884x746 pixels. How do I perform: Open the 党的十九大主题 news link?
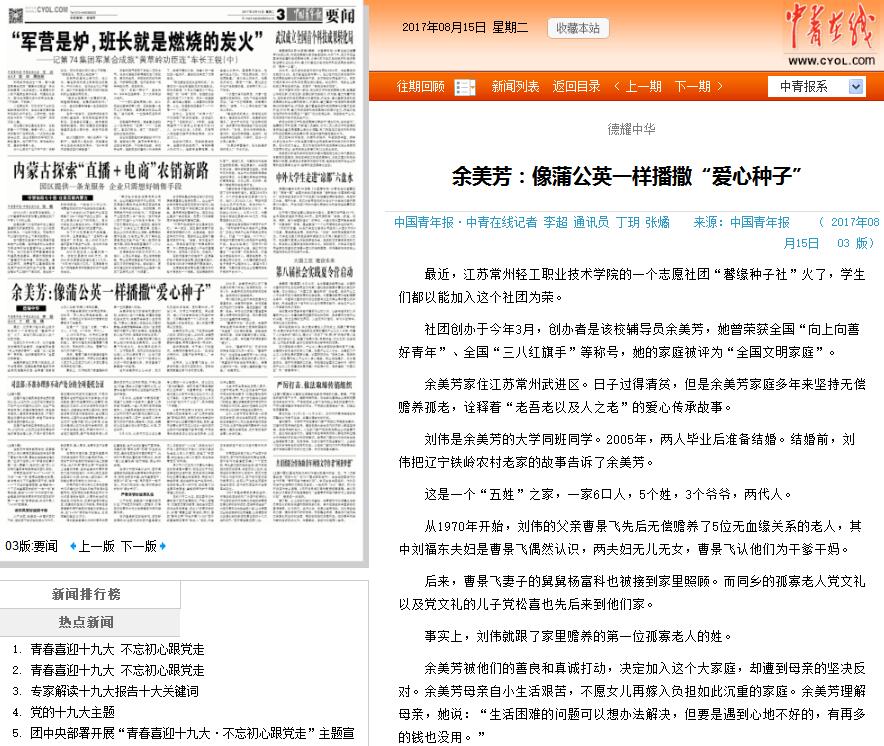click(x=72, y=712)
